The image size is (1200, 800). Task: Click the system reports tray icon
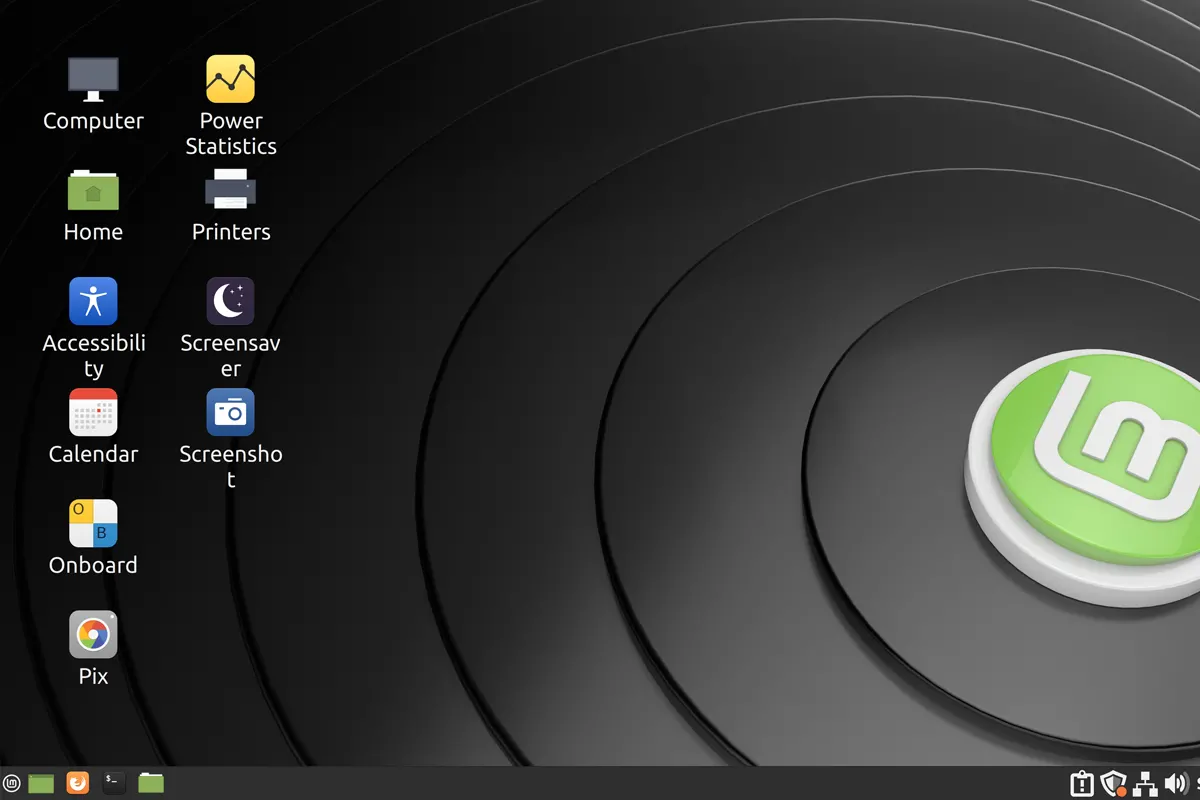tap(1081, 783)
